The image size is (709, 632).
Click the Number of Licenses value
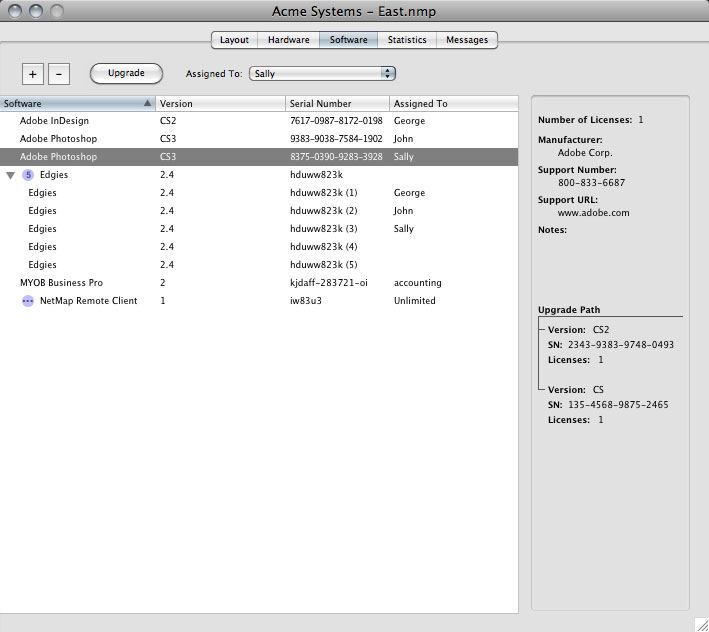[641, 120]
